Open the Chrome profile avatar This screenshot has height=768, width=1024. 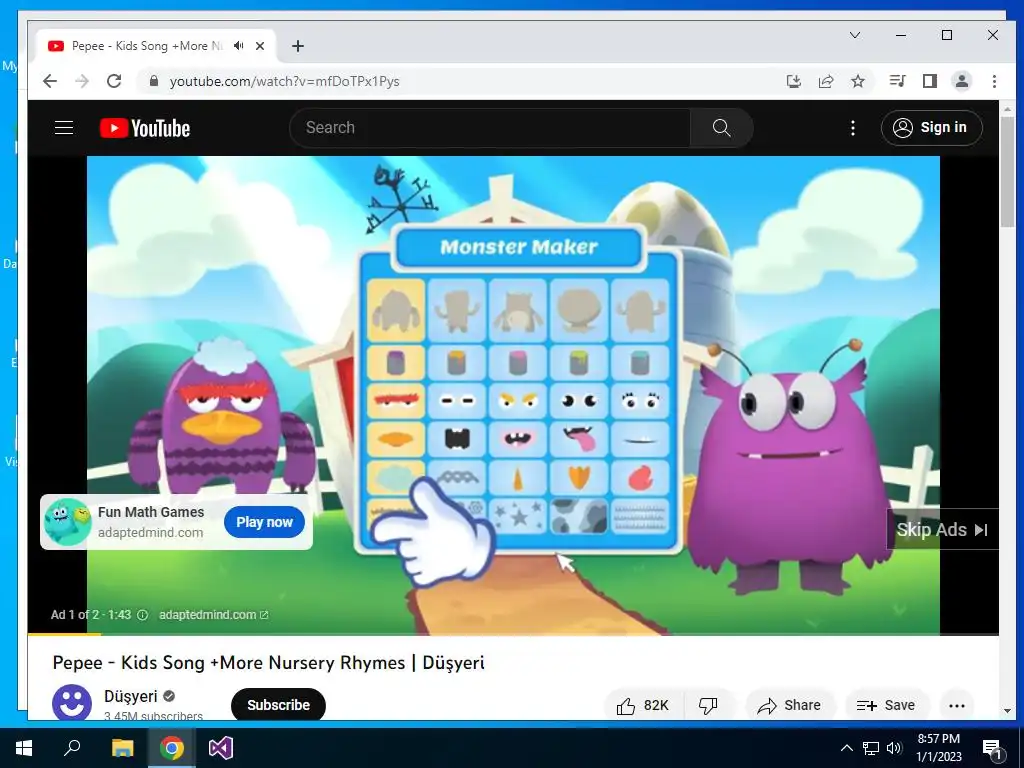(962, 81)
